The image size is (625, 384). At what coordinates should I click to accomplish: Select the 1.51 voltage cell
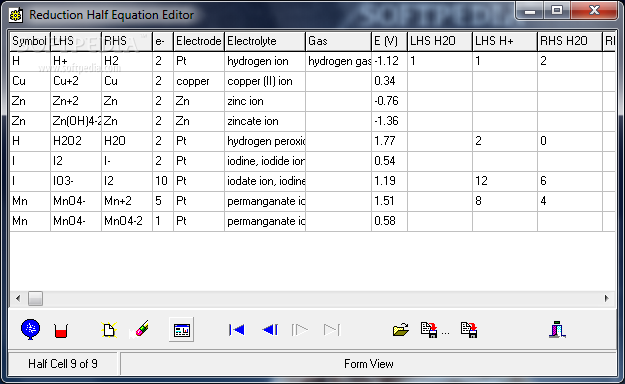point(389,201)
